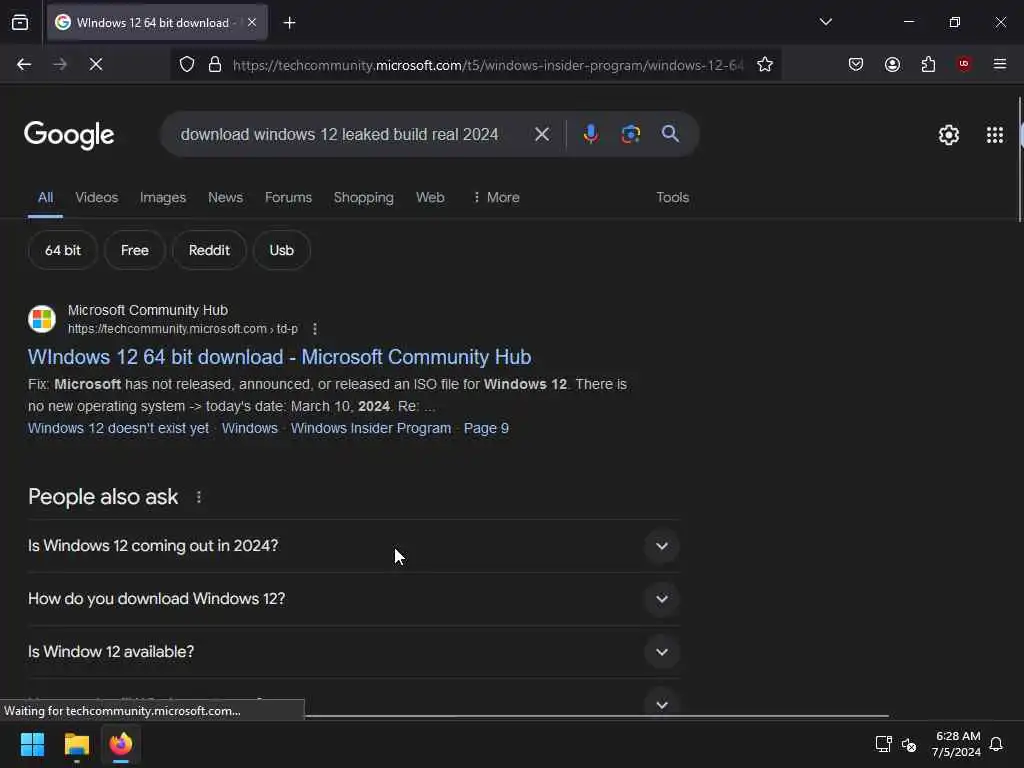Viewport: 1024px width, 768px height.
Task: Open search Tools options
Action: click(673, 197)
